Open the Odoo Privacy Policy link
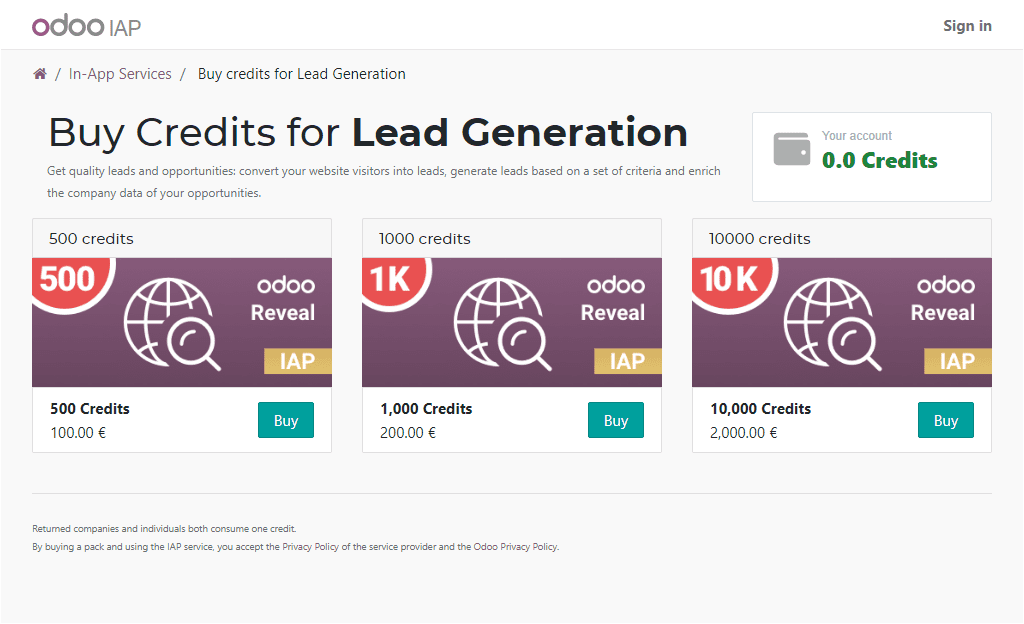The image size is (1024, 624). coord(515,546)
